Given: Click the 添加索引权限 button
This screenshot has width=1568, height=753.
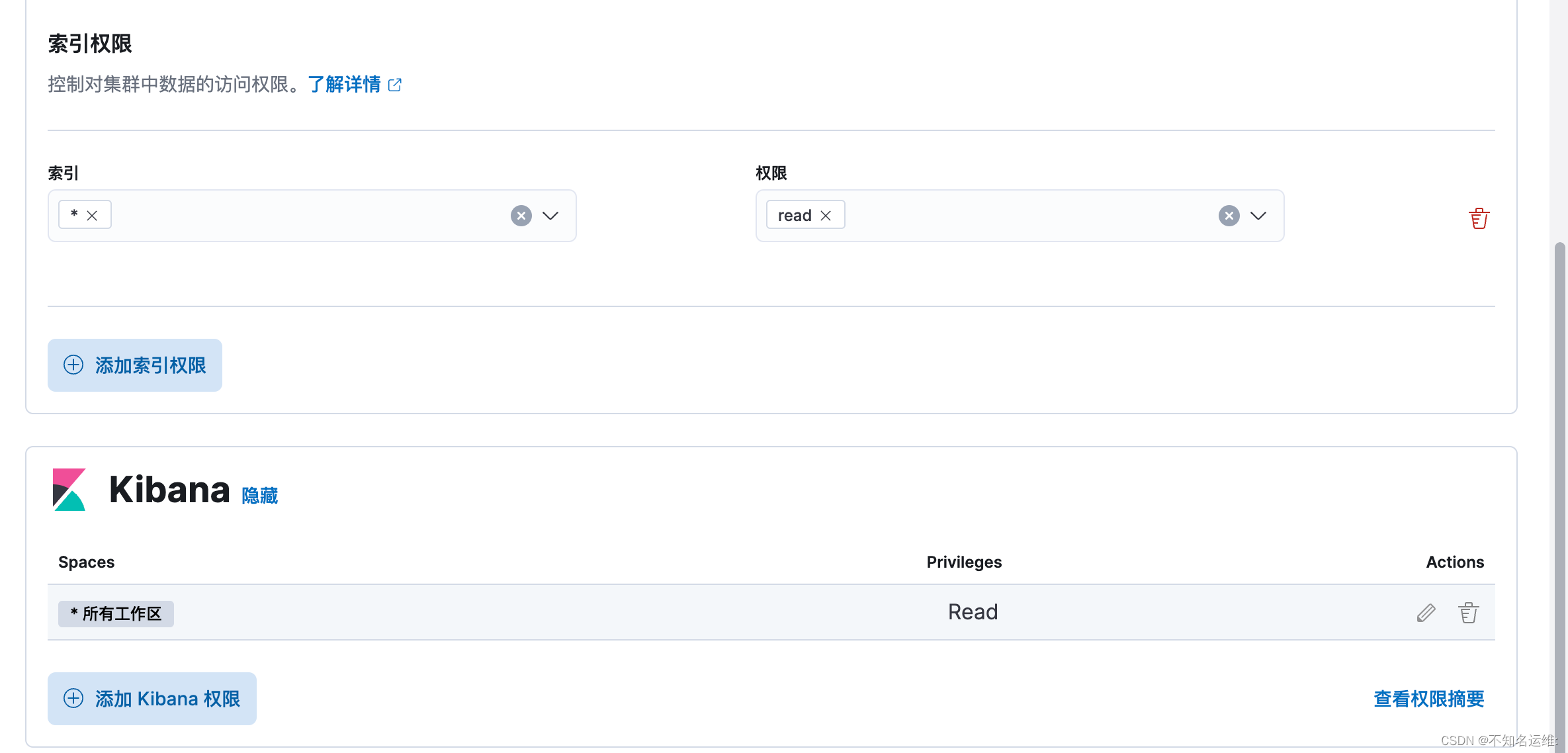Looking at the screenshot, I should tap(135, 365).
